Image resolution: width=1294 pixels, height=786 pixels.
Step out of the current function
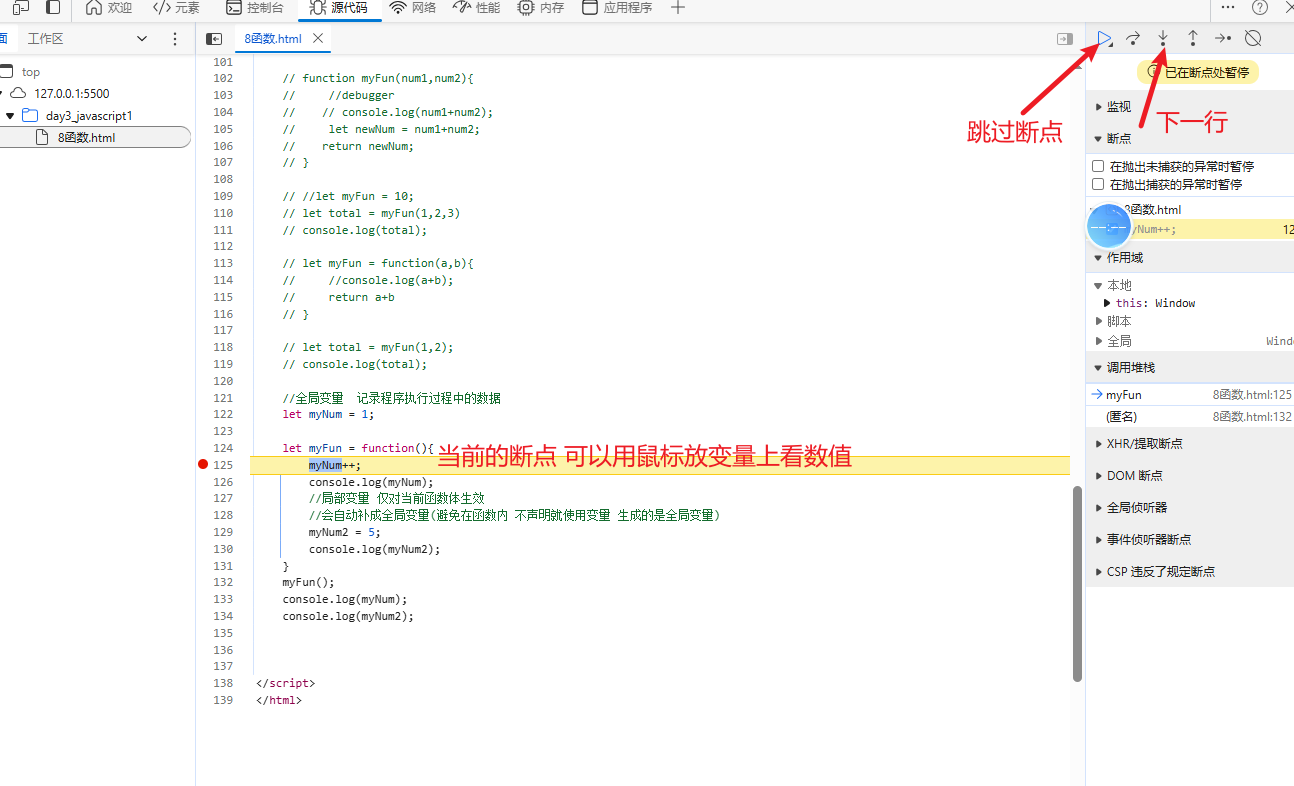pyautogui.click(x=1193, y=38)
